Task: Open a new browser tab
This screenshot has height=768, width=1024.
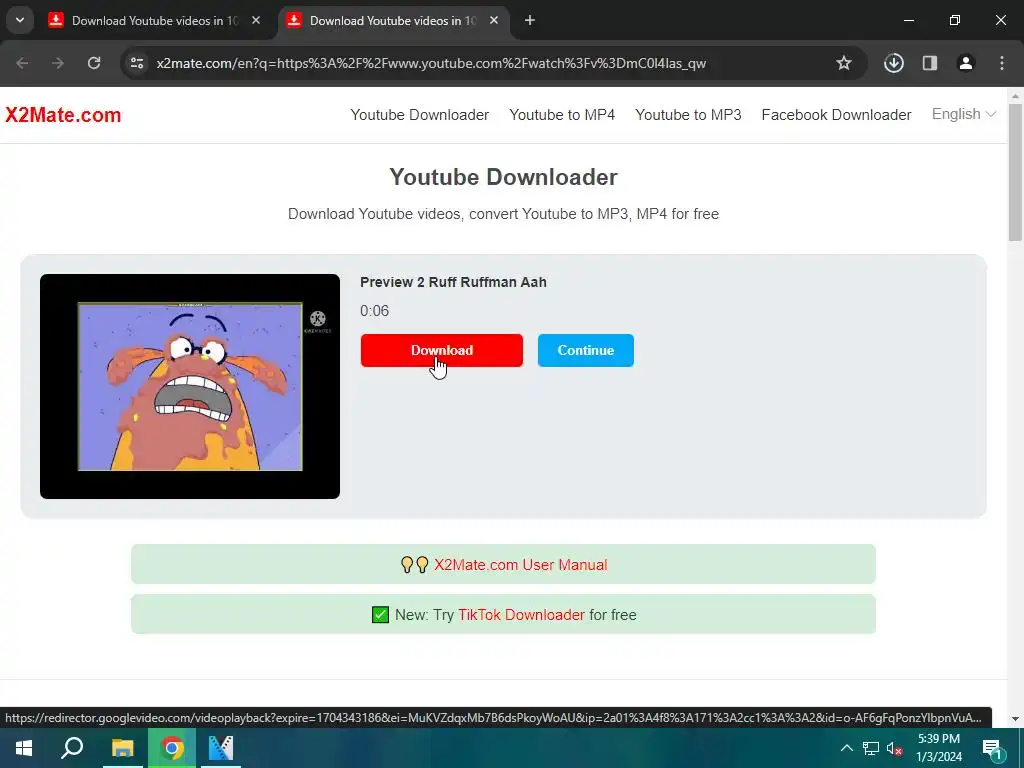Action: (530, 21)
